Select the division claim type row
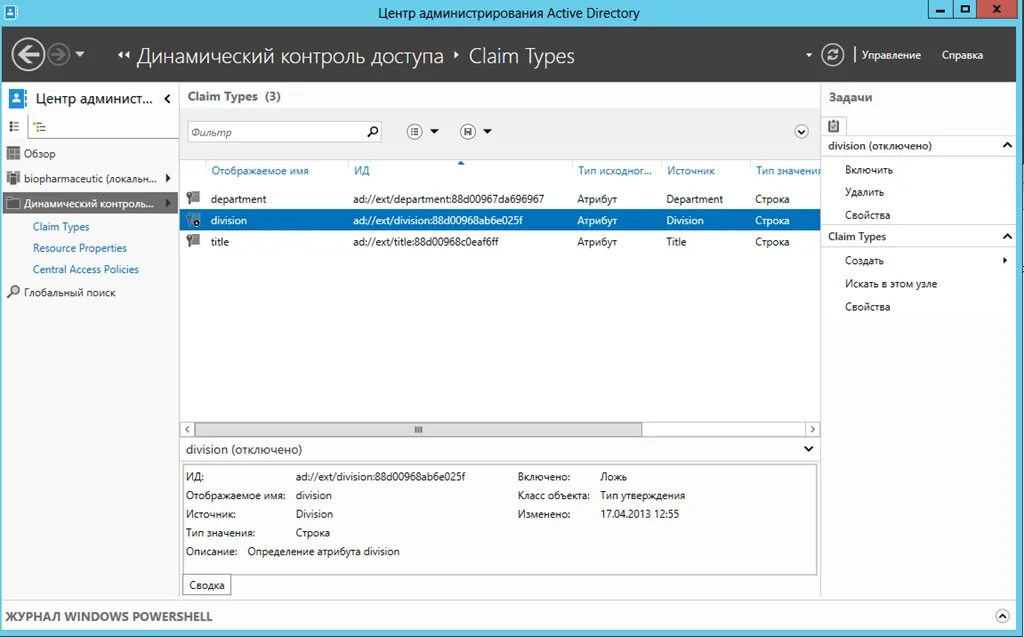This screenshot has height=637, width=1024. 500,220
